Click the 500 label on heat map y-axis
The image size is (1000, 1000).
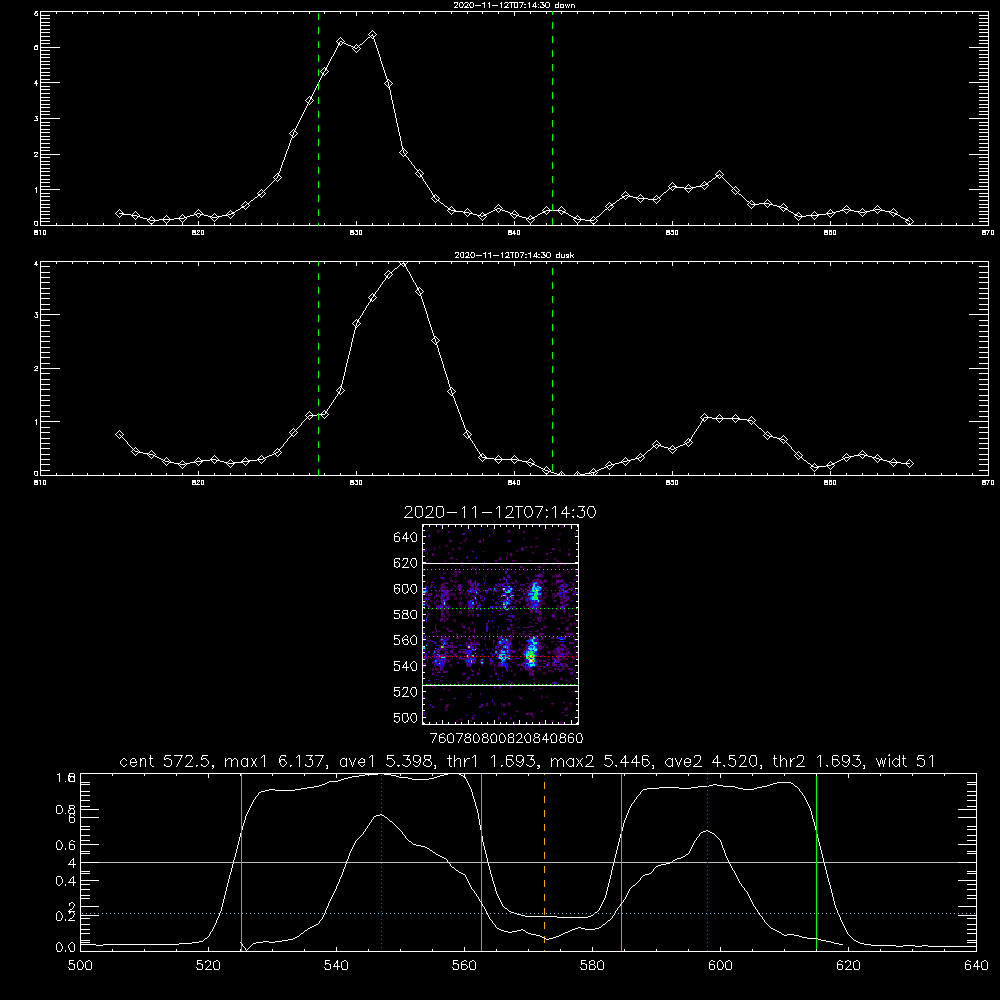coord(406,717)
